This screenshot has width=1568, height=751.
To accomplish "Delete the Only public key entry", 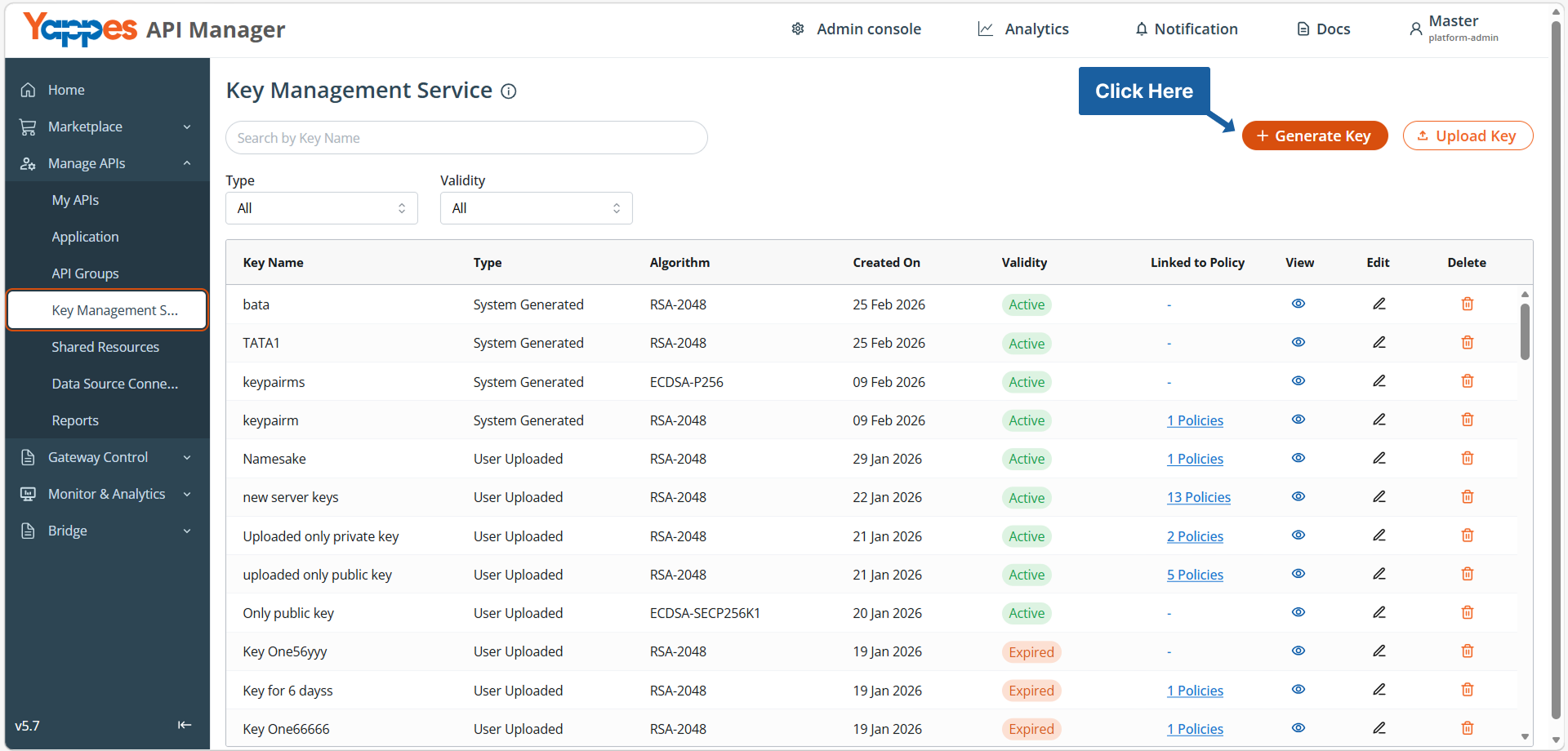I will tap(1467, 612).
